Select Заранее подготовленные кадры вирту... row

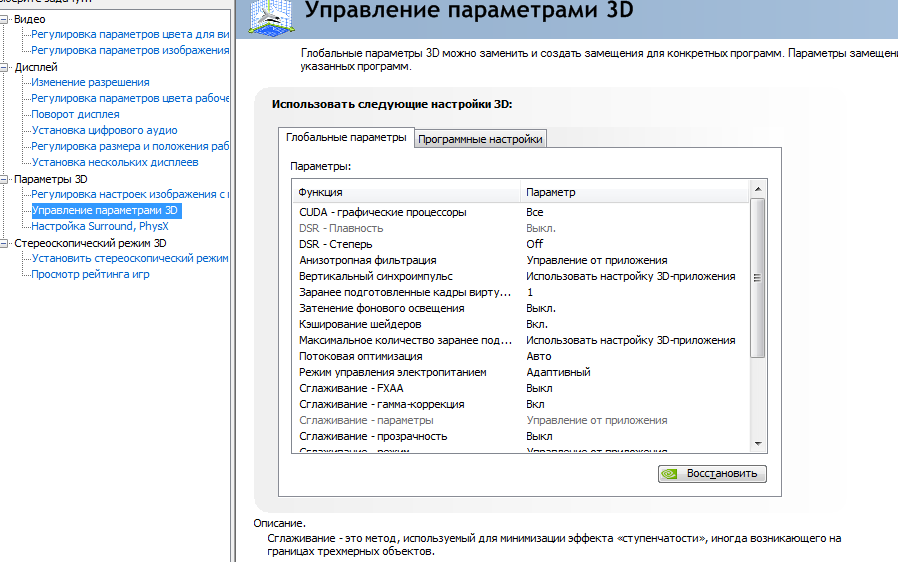tap(521, 293)
